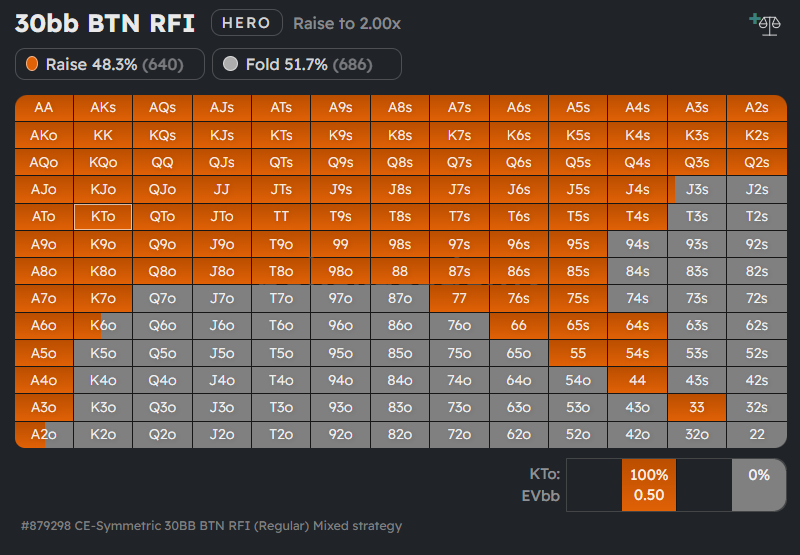Select the AA hand cell
The height and width of the screenshot is (555, 800).
click(x=44, y=108)
